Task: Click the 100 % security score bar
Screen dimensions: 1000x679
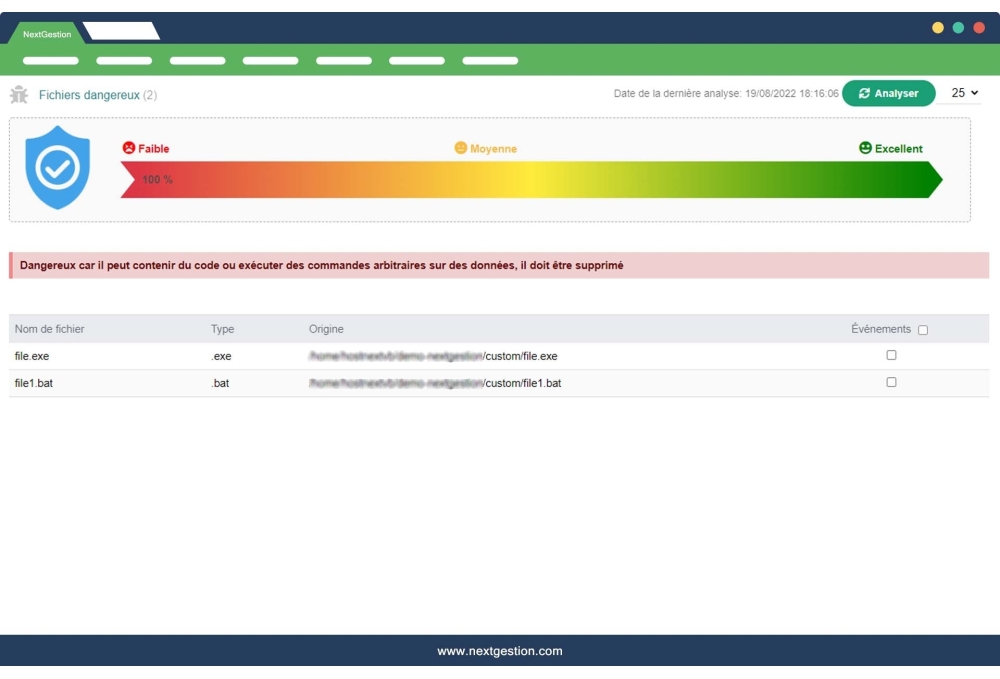Action: point(530,180)
